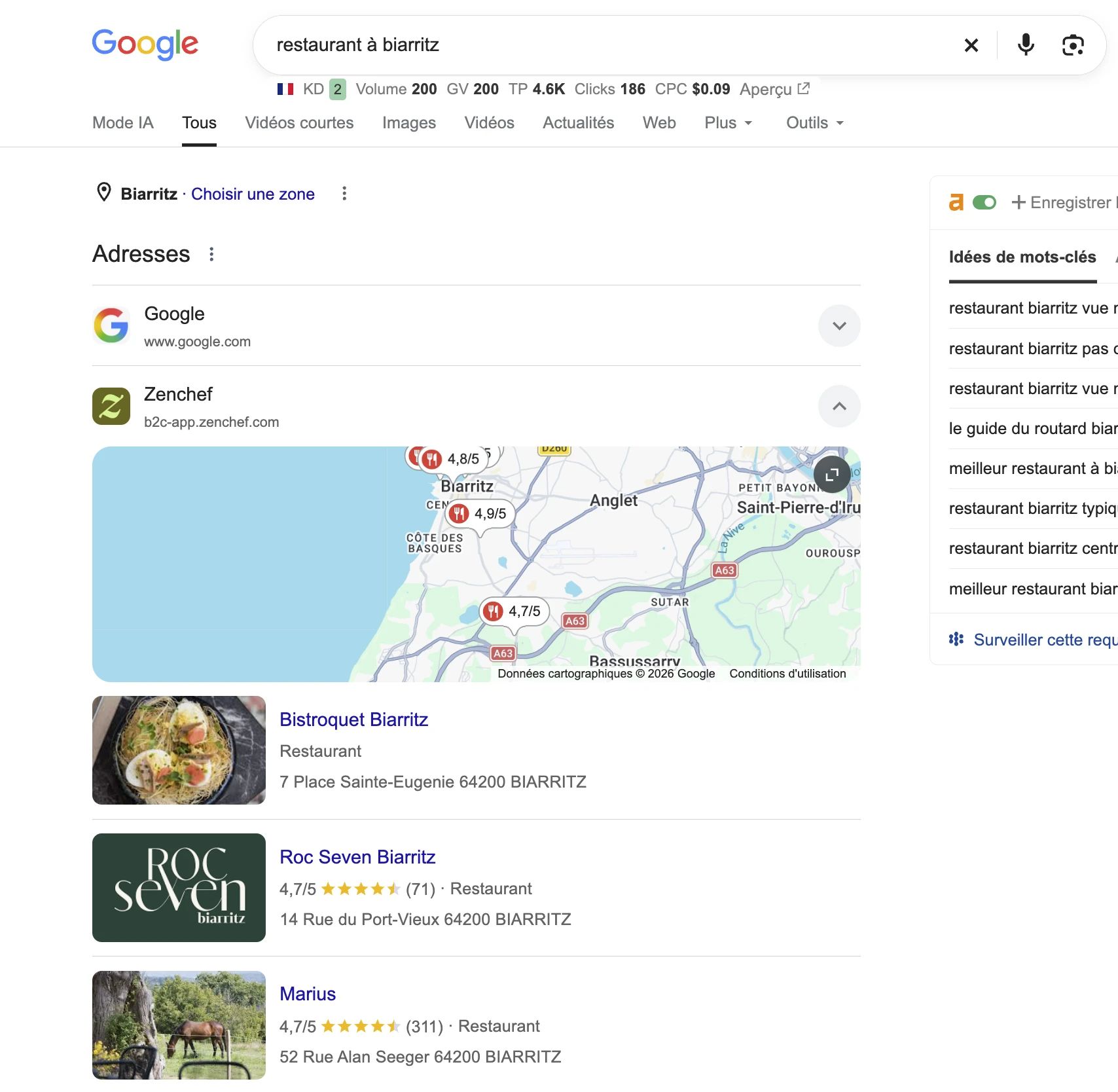Open Roc Seven Biarritz listing
Image resolution: width=1118 pixels, height=1092 pixels.
point(357,857)
